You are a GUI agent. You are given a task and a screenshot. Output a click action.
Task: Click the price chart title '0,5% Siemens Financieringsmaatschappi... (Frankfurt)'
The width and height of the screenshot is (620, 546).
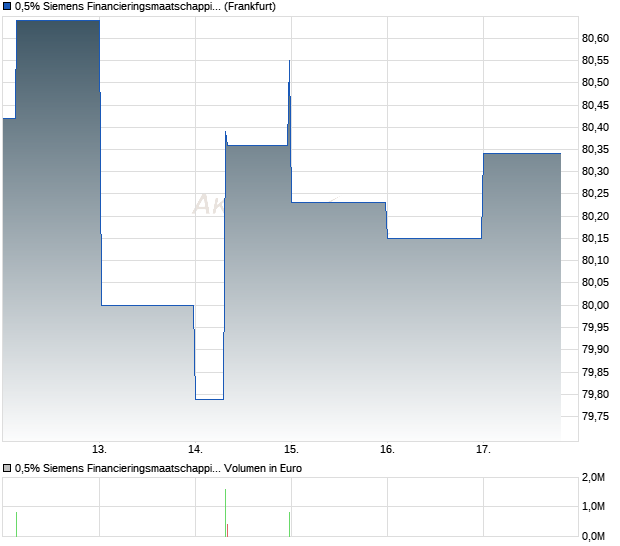tap(145, 7)
